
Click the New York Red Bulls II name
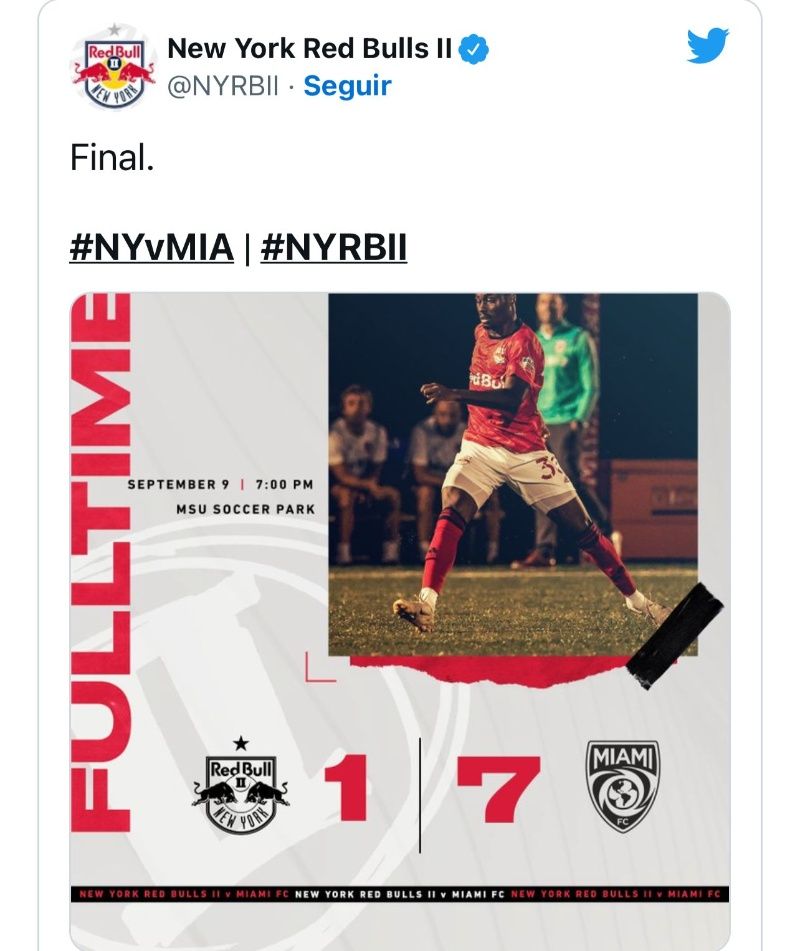(x=309, y=49)
